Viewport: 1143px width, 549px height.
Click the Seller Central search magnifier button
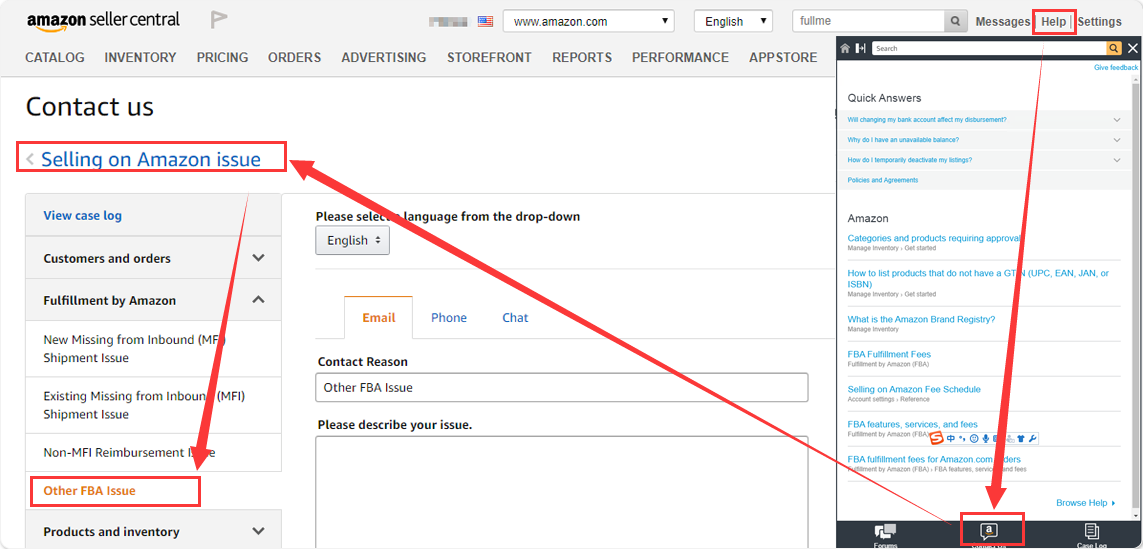click(x=956, y=21)
